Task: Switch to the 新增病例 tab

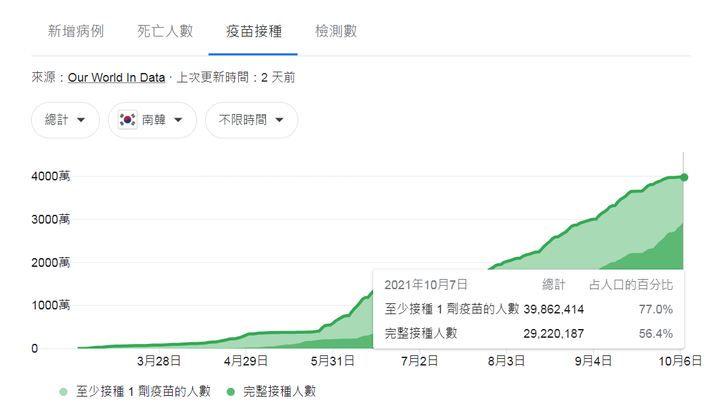Action: pyautogui.click(x=76, y=31)
